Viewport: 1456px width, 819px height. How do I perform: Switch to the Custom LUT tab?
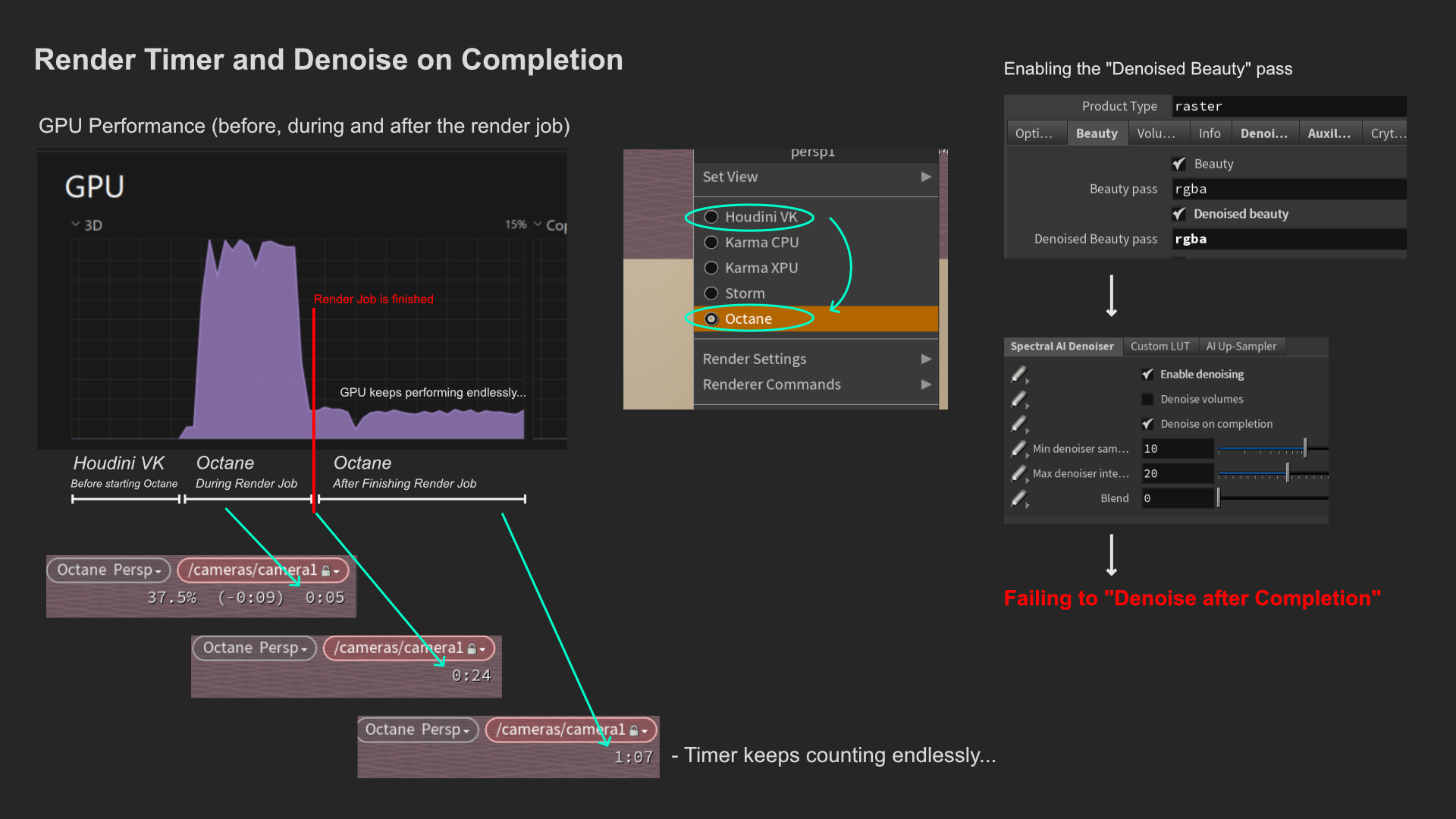[x=1159, y=347]
